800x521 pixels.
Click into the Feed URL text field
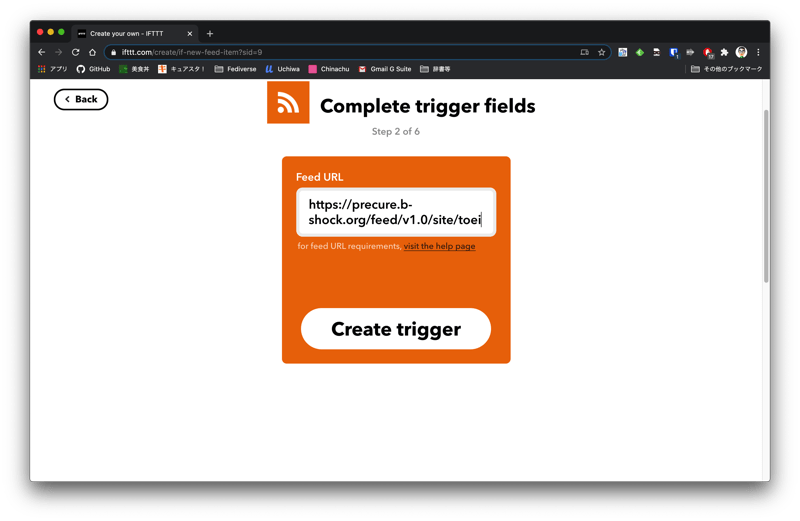396,212
